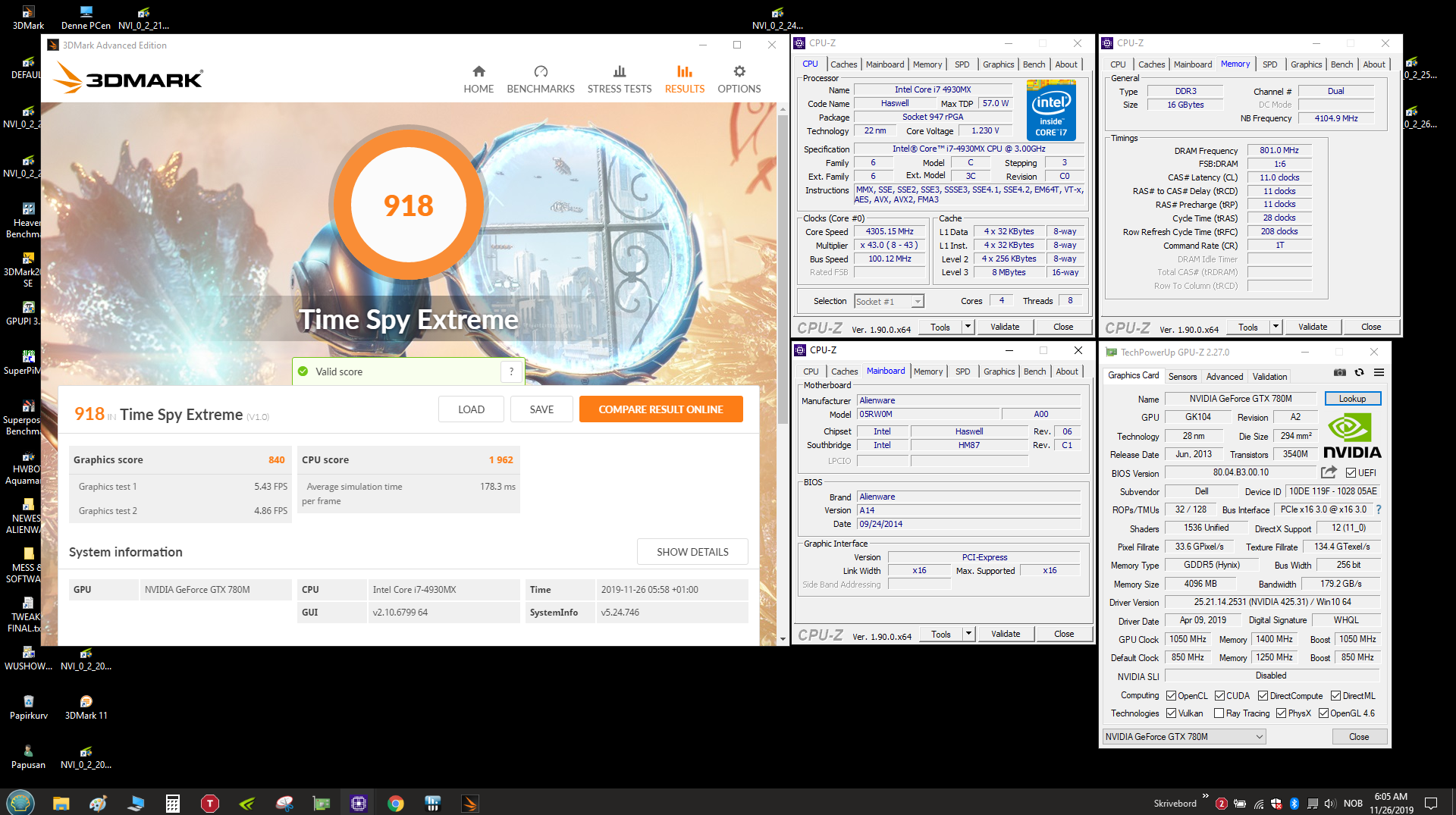Click Tools button in CPU-Z Mainboard window

(x=940, y=634)
